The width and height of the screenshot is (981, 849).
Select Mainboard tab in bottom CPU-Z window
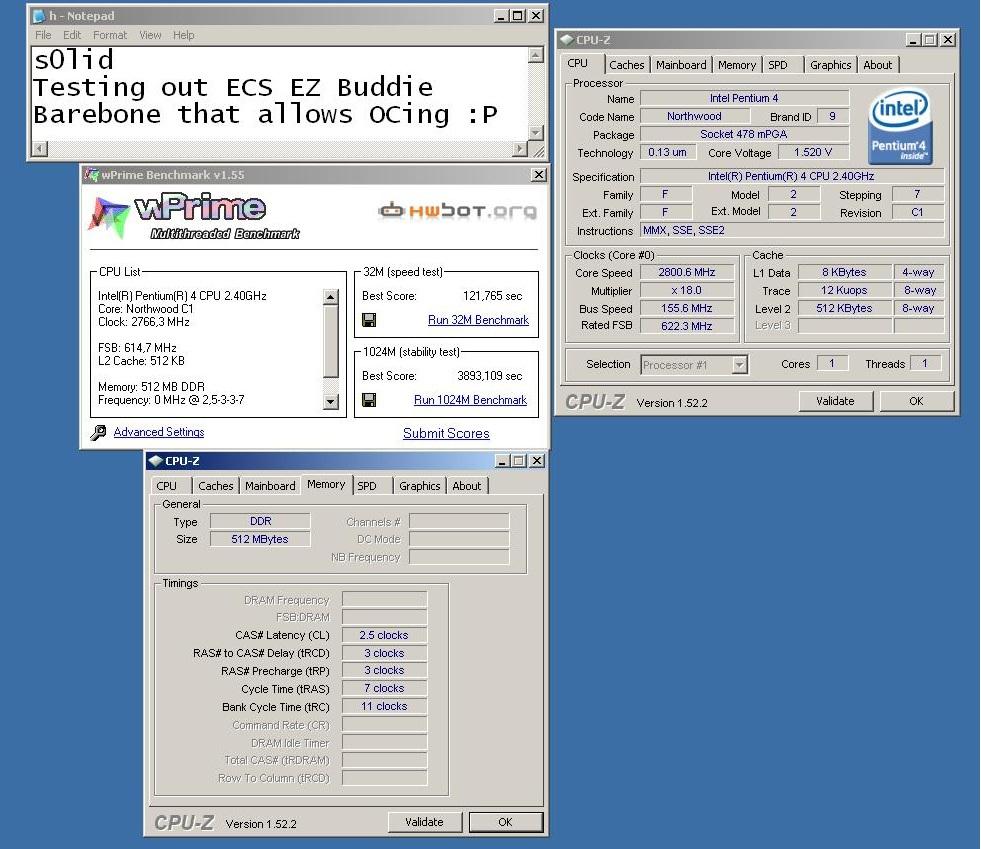click(x=270, y=486)
